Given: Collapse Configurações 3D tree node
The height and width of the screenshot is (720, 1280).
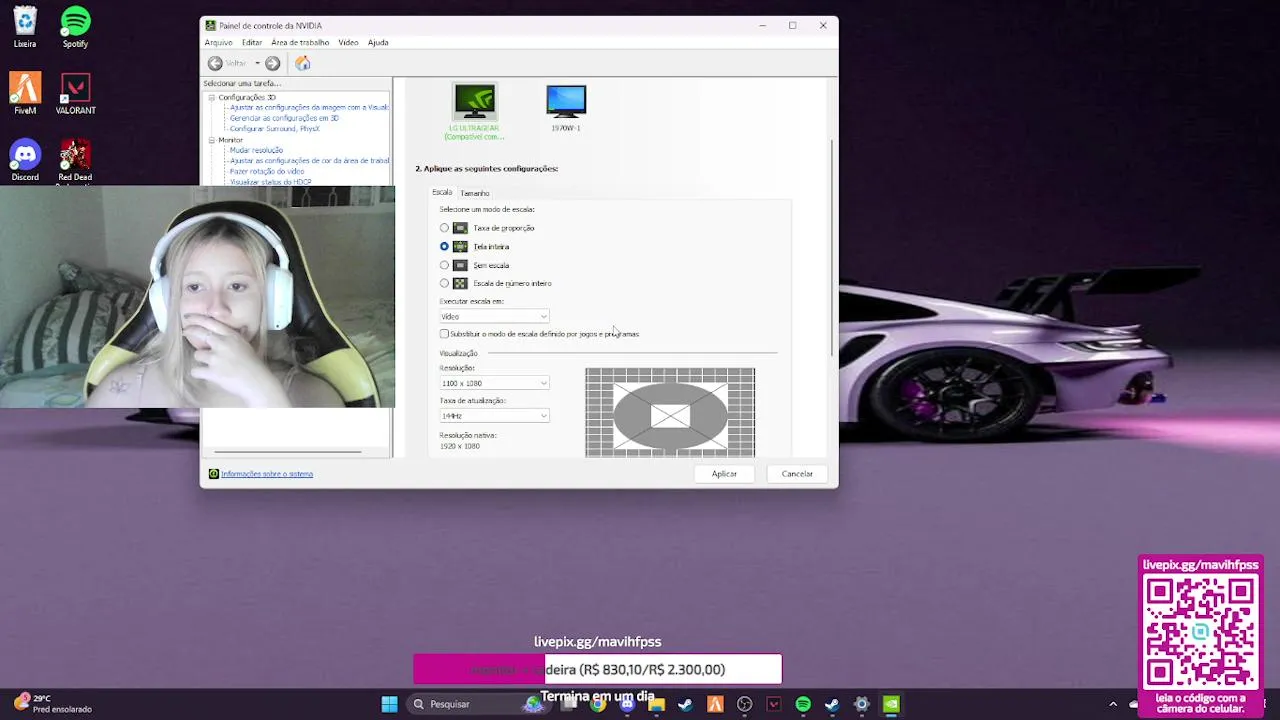Looking at the screenshot, I should tap(211, 97).
